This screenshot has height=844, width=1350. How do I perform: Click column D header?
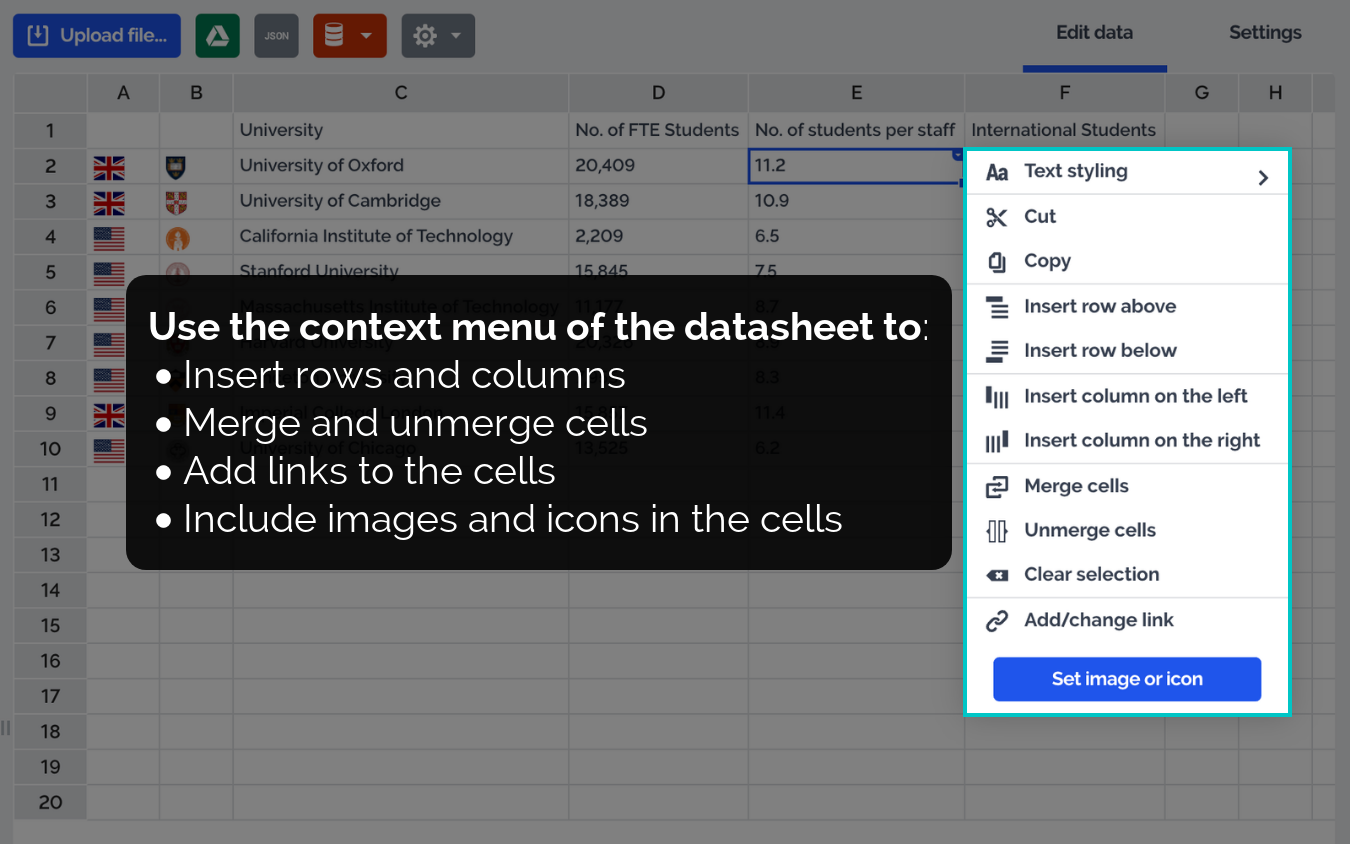tap(658, 93)
